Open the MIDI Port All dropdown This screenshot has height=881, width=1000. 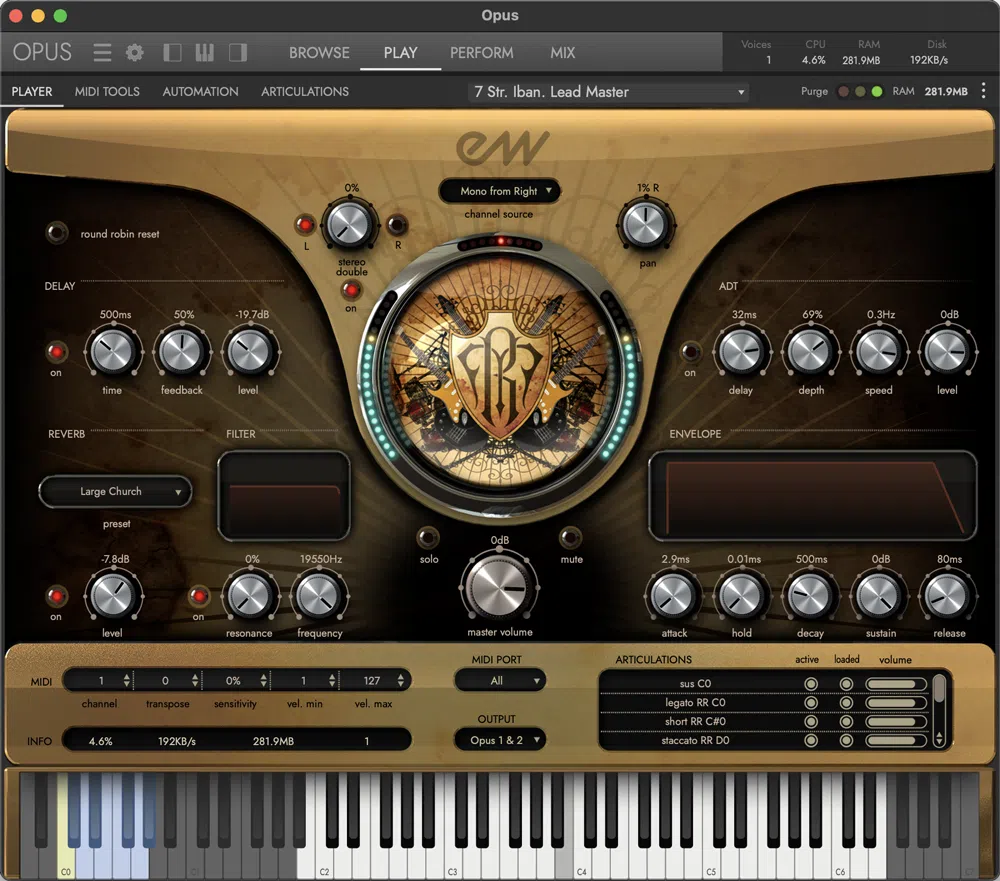pos(499,681)
